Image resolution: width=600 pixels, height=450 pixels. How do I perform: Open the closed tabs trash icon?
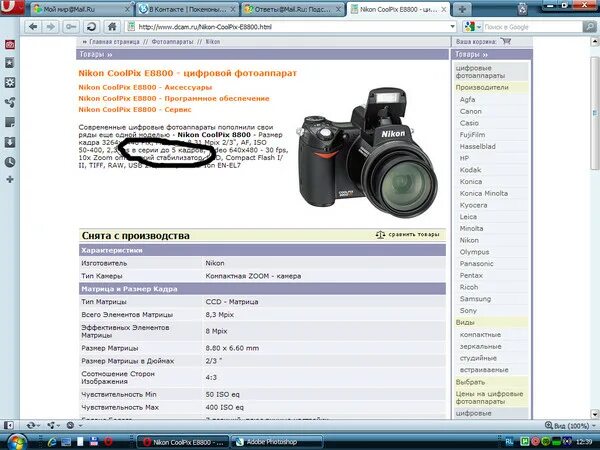click(523, 9)
